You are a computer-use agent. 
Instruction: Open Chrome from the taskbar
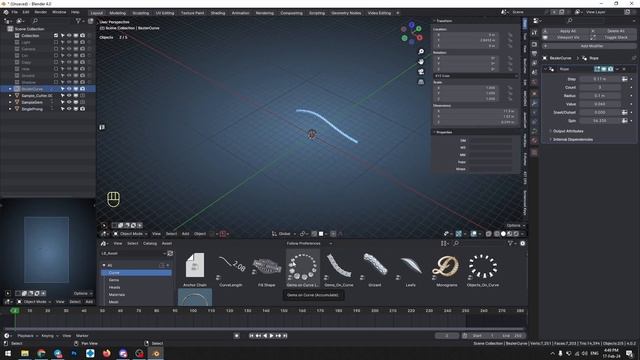coord(41,353)
